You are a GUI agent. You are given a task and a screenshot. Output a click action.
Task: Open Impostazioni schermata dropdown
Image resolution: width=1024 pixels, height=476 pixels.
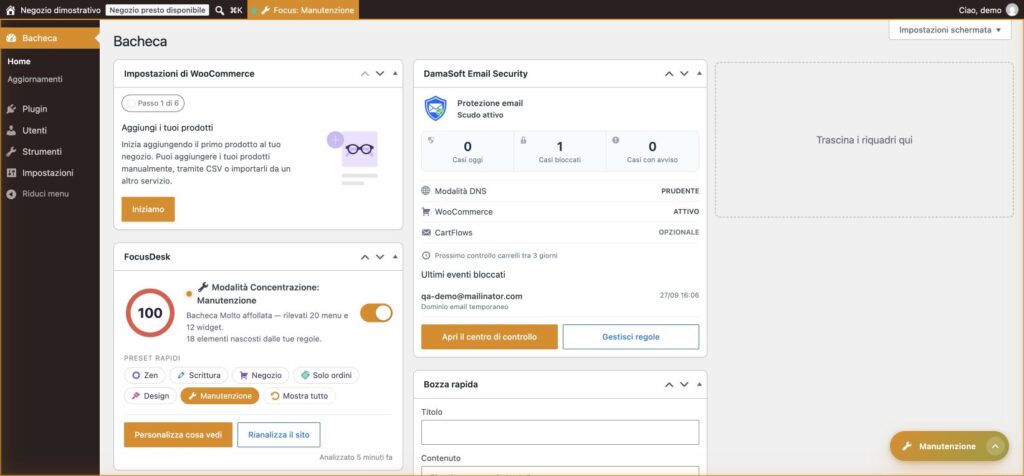(x=950, y=30)
